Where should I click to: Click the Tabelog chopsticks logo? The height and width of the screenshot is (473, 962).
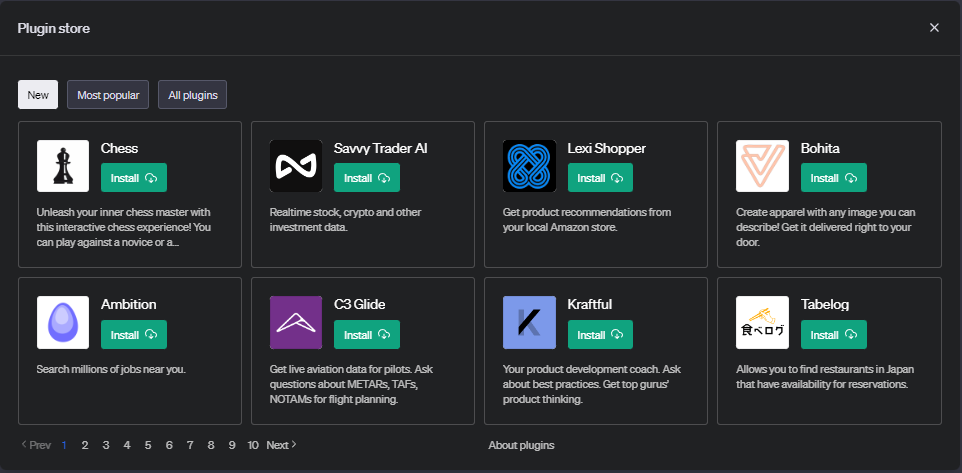[763, 323]
